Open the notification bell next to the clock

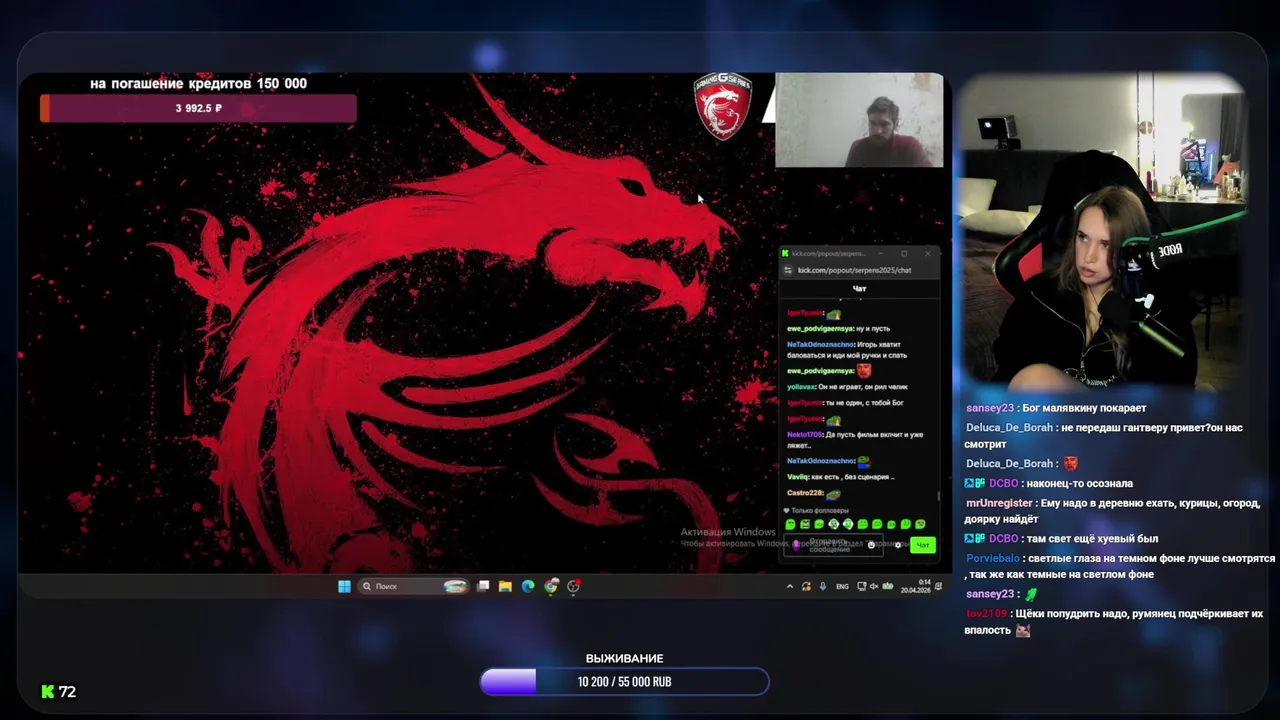coord(937,586)
